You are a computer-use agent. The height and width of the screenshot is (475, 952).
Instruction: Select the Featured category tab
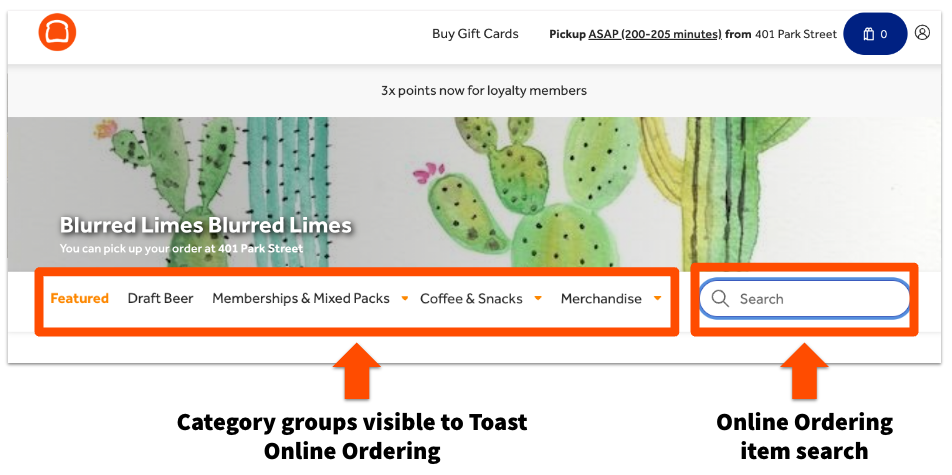pyautogui.click(x=79, y=299)
